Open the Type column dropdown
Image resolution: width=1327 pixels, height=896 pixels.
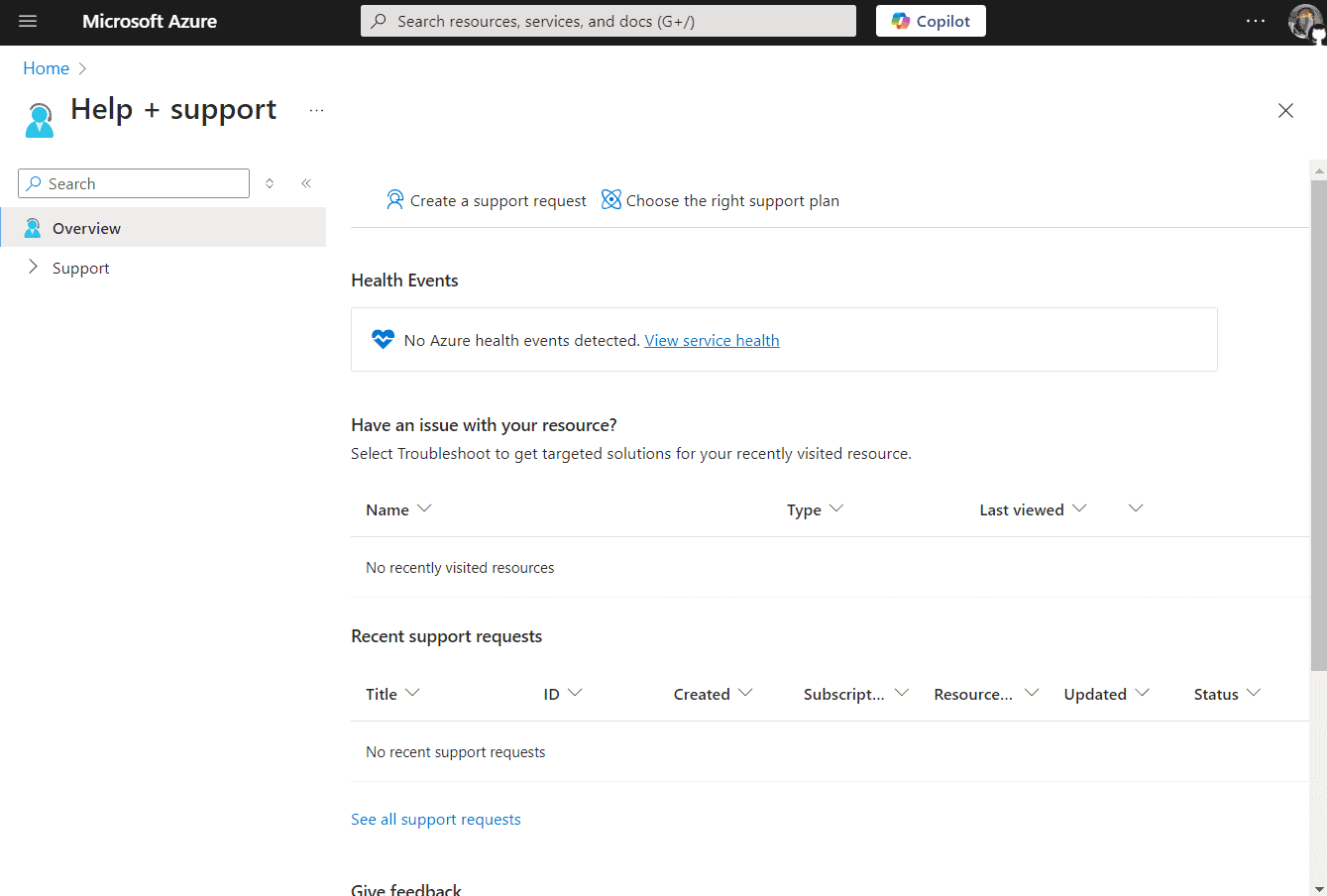point(836,508)
